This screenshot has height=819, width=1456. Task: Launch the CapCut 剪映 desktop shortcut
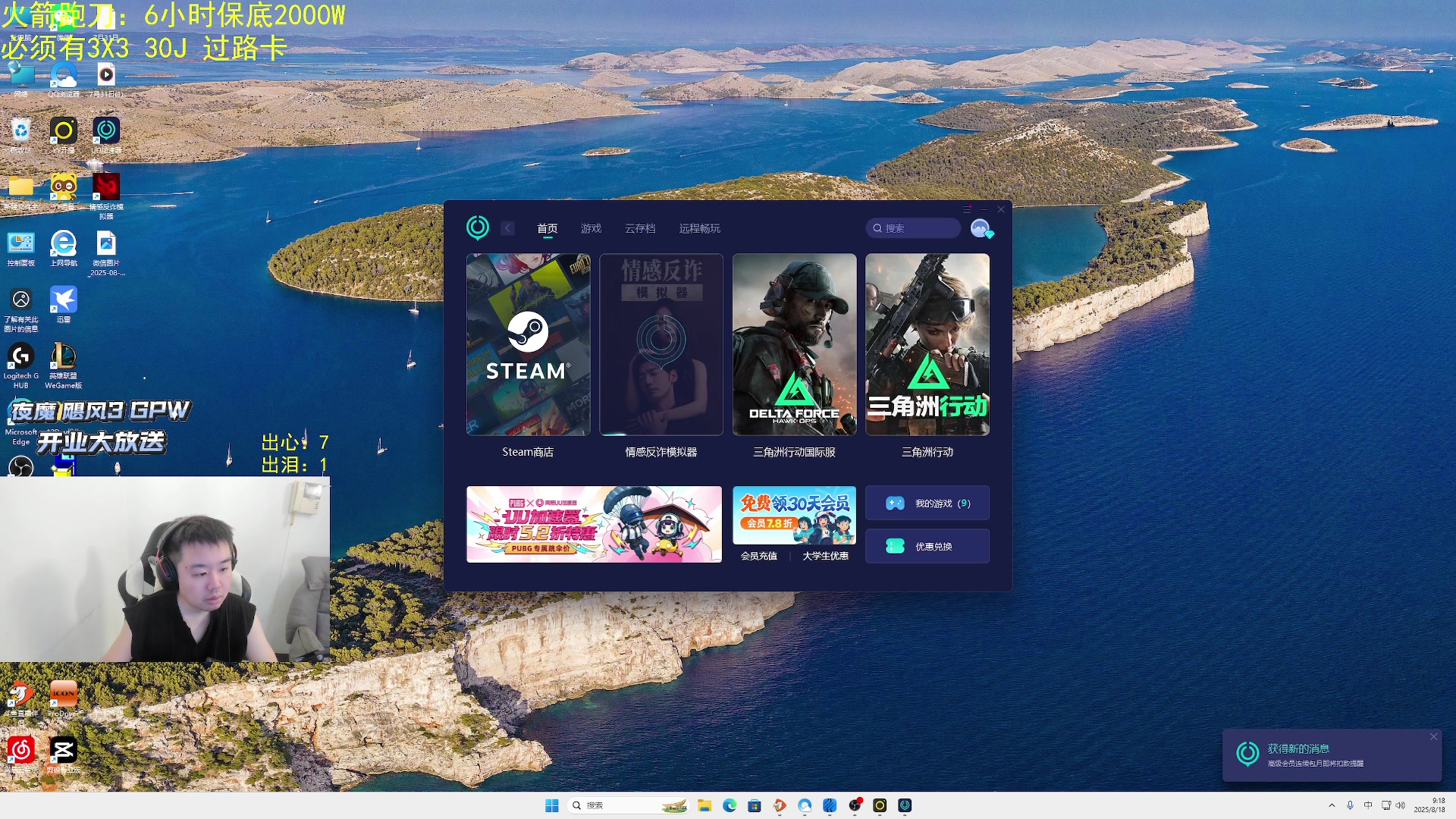[x=64, y=754]
